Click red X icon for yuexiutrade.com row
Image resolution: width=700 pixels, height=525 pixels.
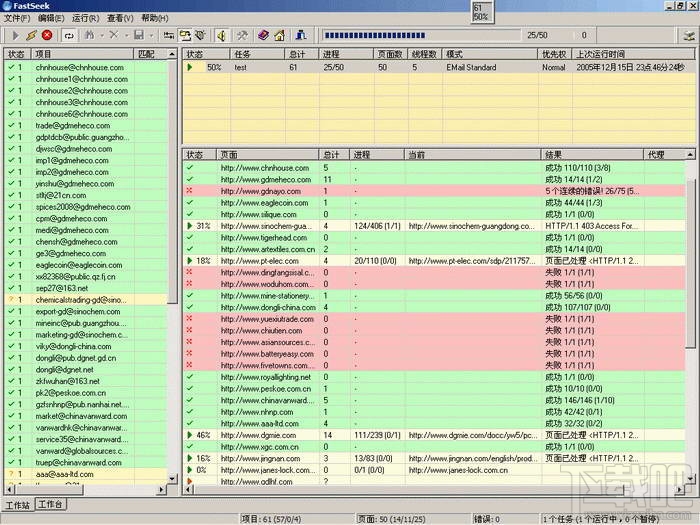189,318
